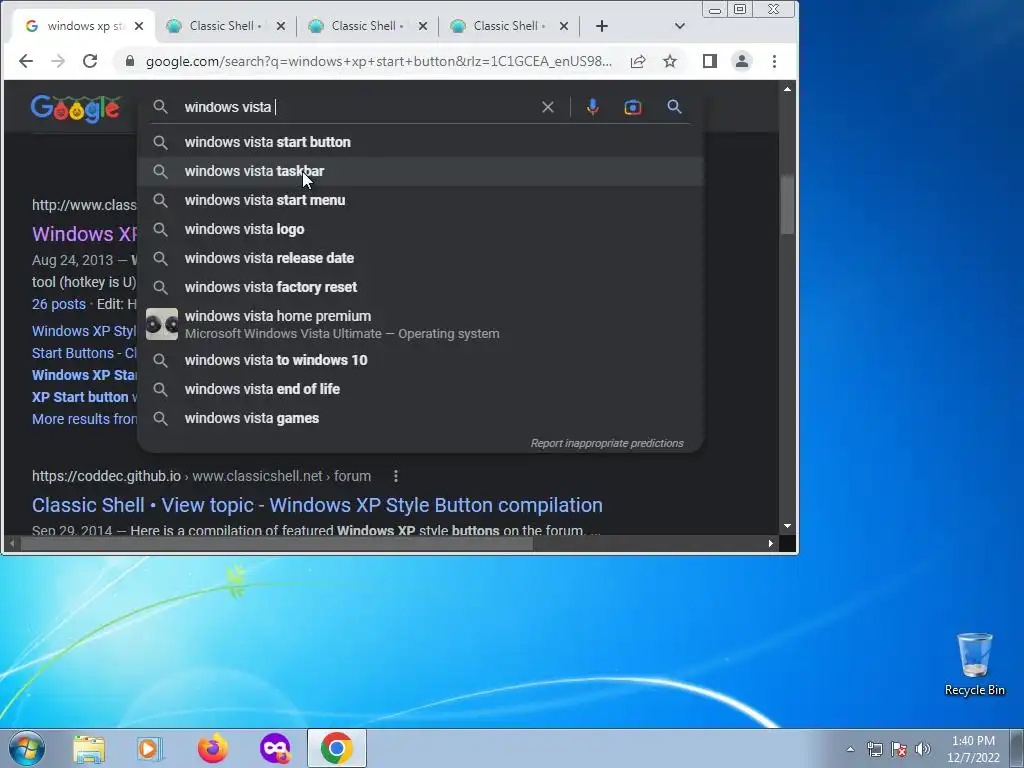
Task: Launch Windows Media Player from taskbar
Action: (150, 748)
